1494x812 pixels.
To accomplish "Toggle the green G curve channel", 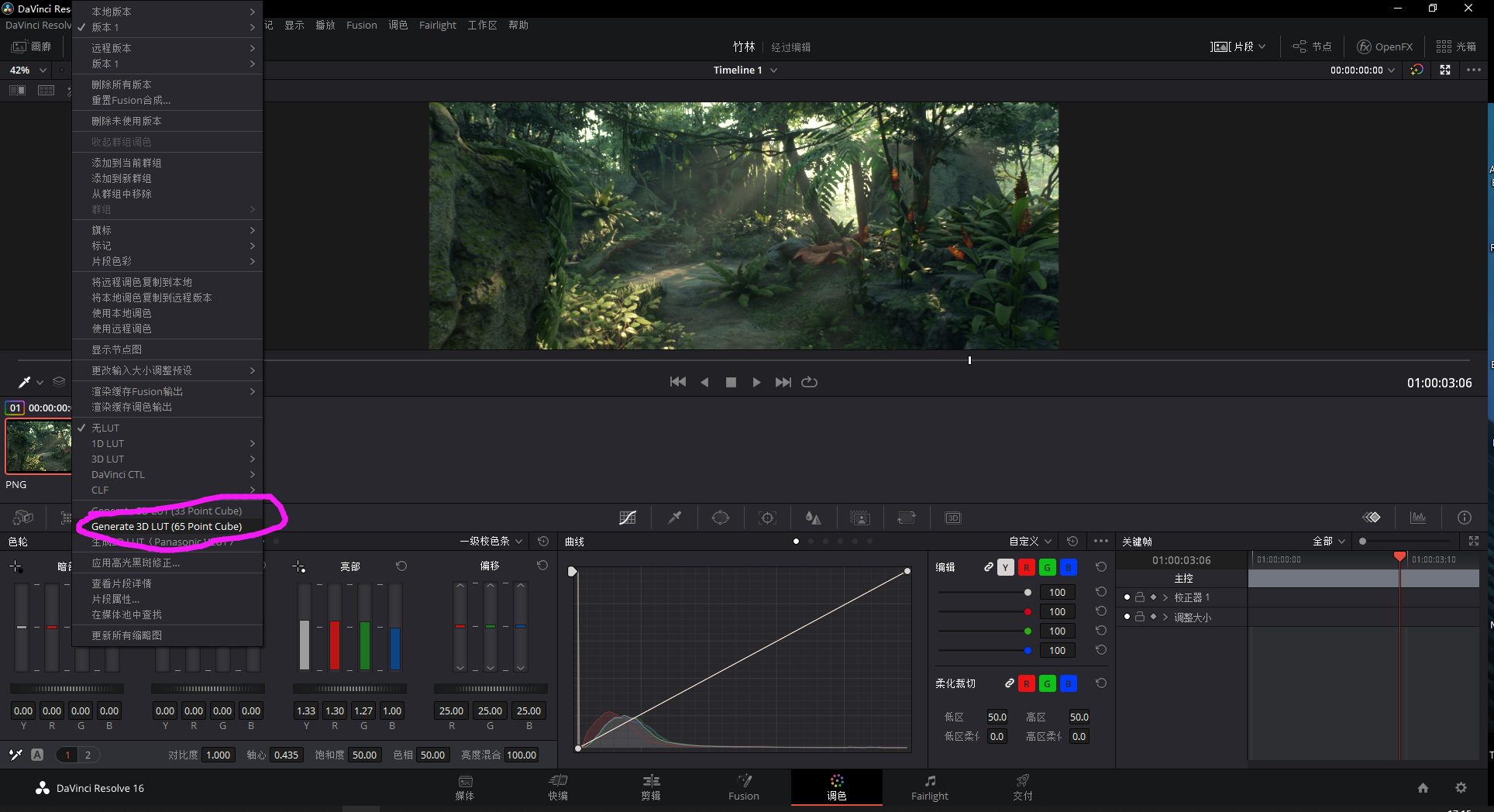I will click(x=1047, y=567).
